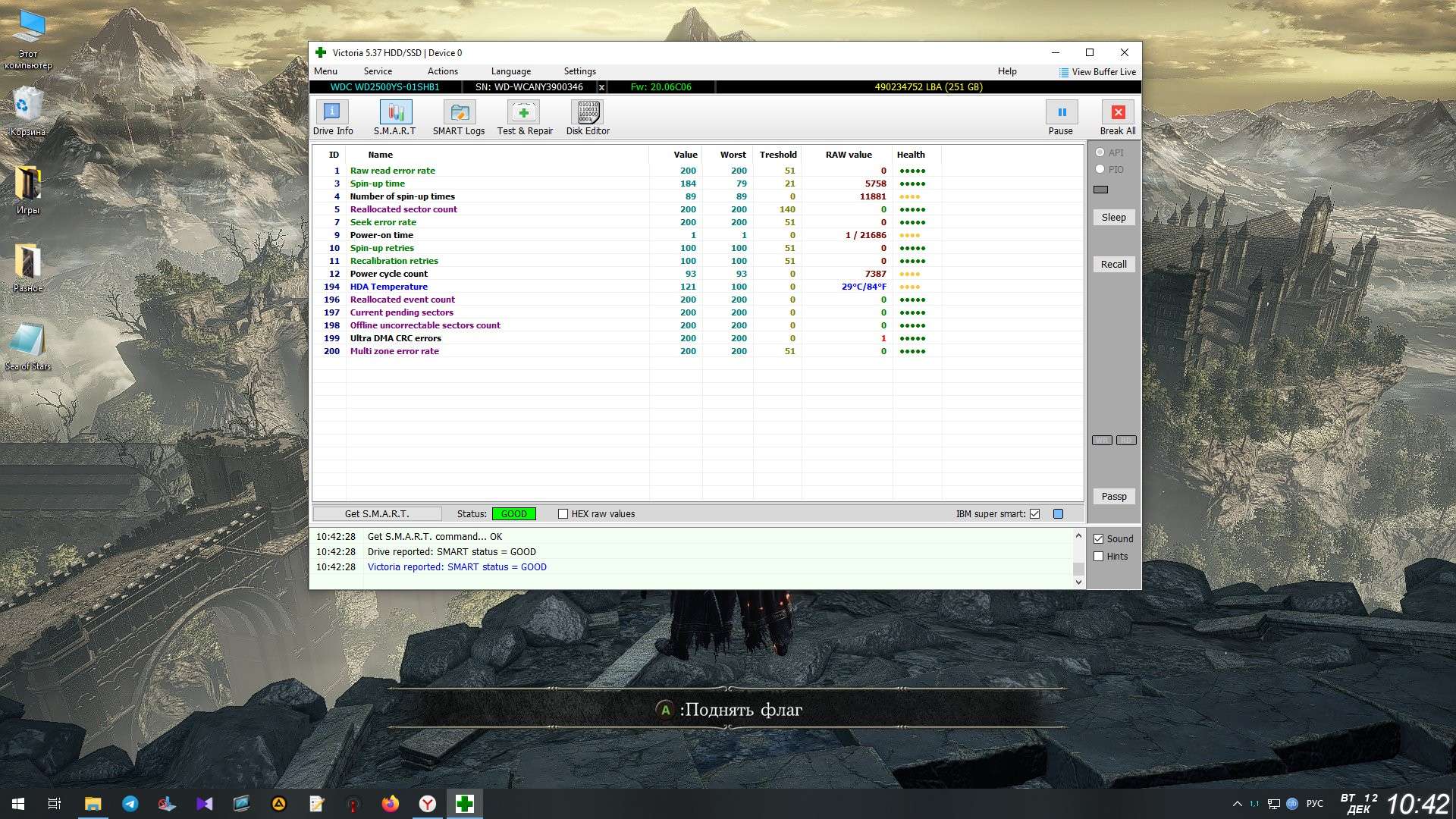The image size is (1456, 819).
Task: Toggle the IBM super smart checkbox
Action: tap(1034, 514)
